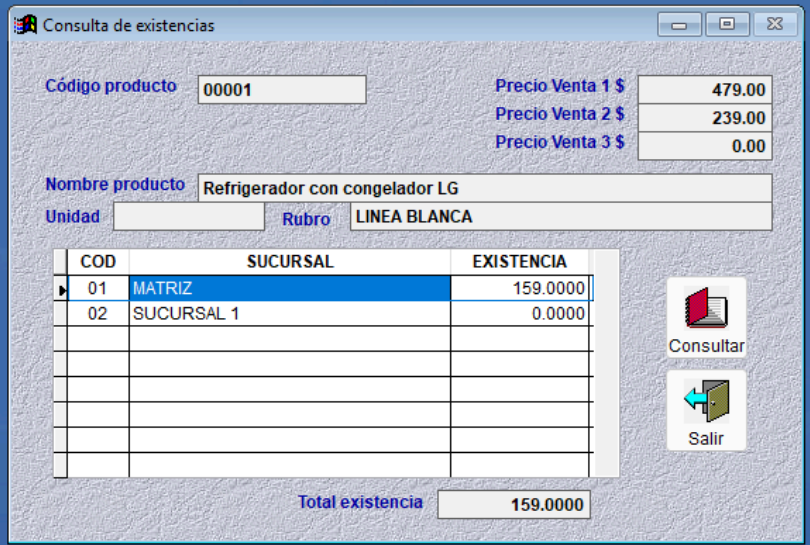Image resolution: width=810 pixels, height=545 pixels.
Task: Click existencia value 159.0000 in MATRIZ row
Action: pyautogui.click(x=520, y=288)
